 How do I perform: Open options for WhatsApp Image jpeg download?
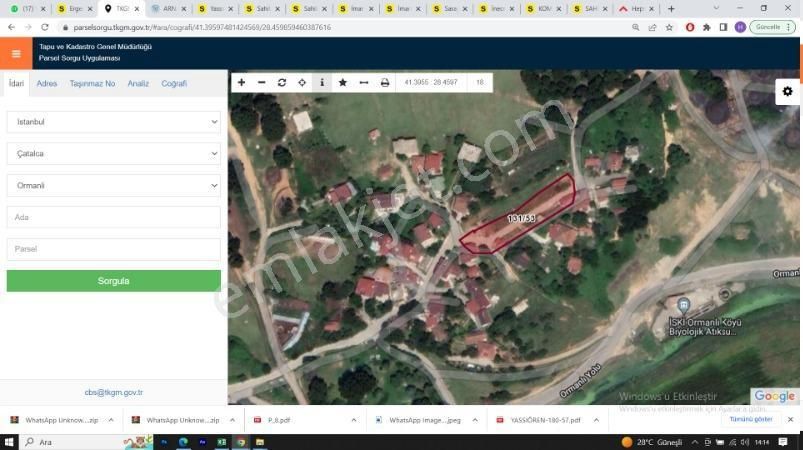tap(475, 420)
